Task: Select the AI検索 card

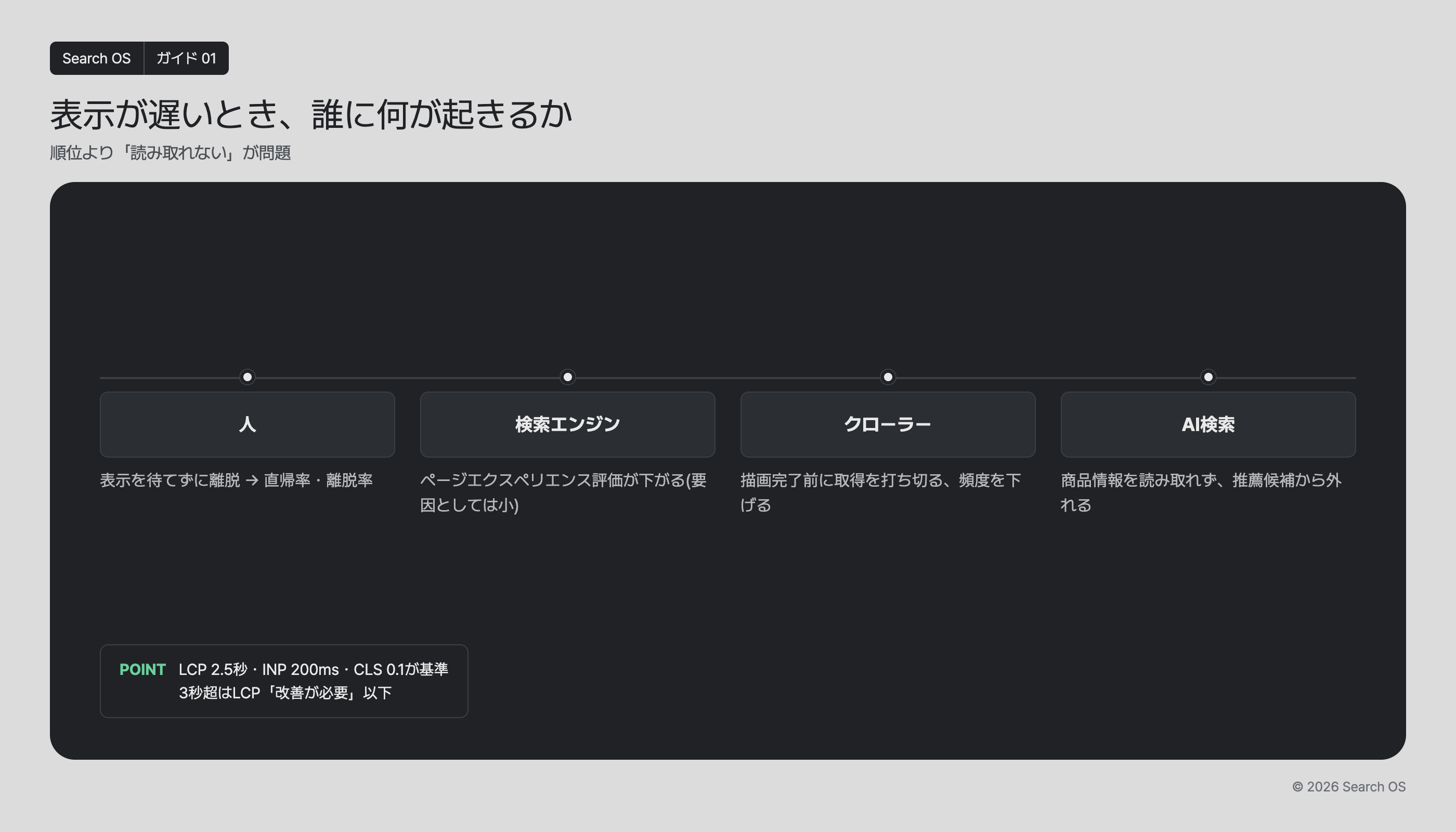Action: tap(1208, 424)
